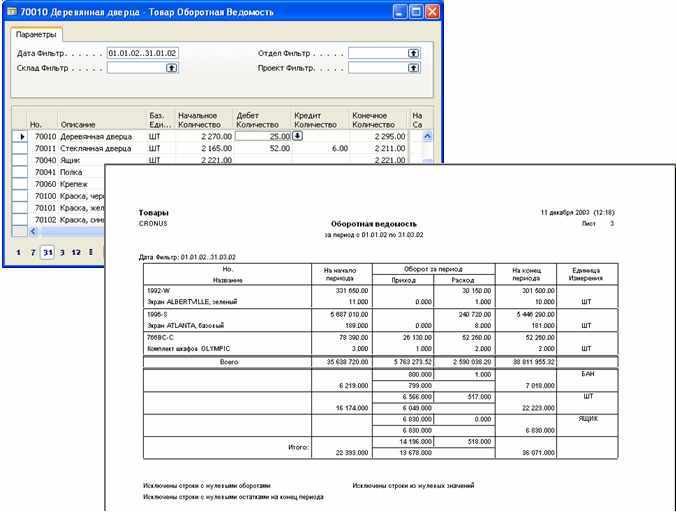This screenshot has height=512, width=676.
Task: Select item number 70100 in grid
Action: coord(45,196)
